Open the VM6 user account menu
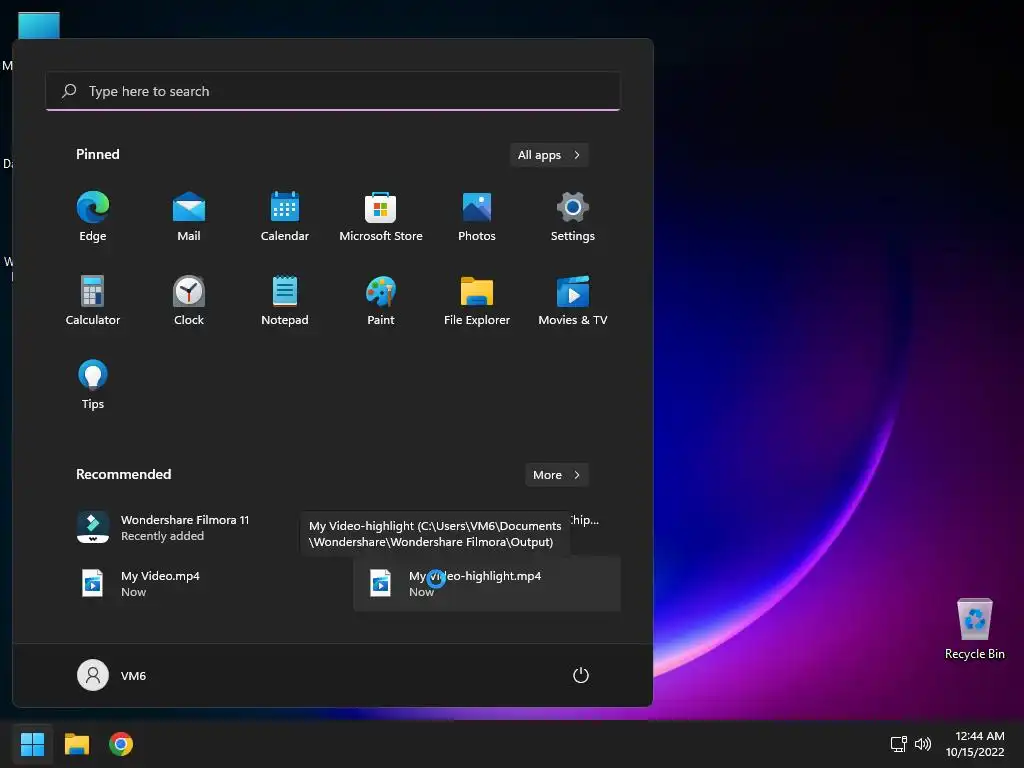Viewport: 1024px width, 768px height. pyautogui.click(x=112, y=675)
